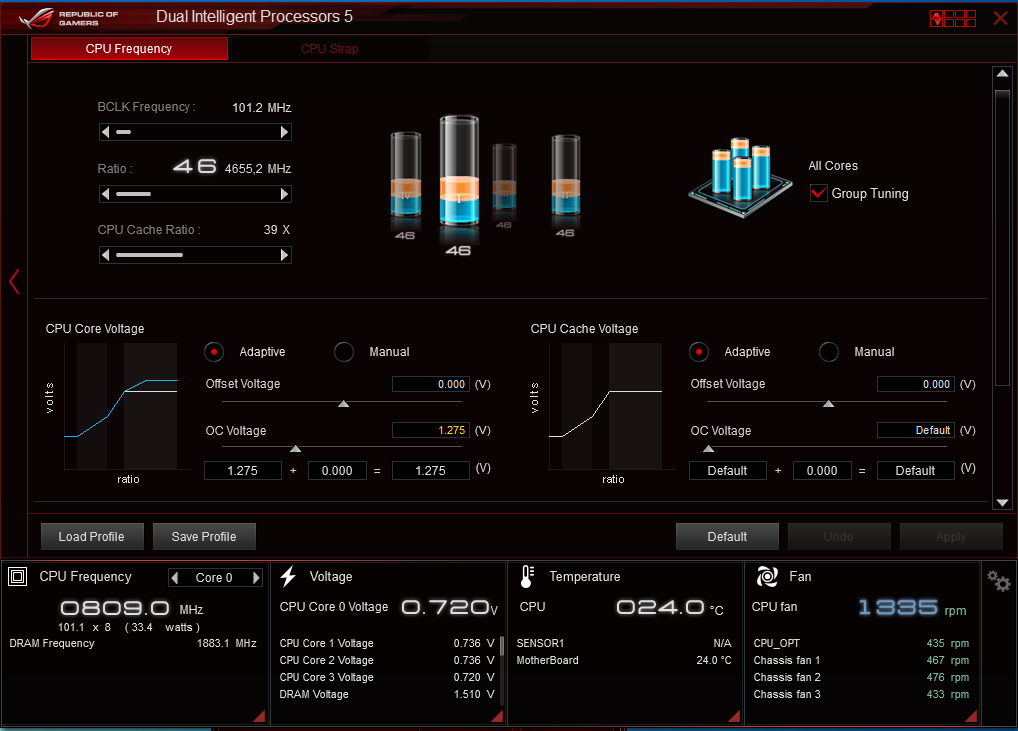
Task: Switch to the CPU Strap tab
Action: pos(329,49)
